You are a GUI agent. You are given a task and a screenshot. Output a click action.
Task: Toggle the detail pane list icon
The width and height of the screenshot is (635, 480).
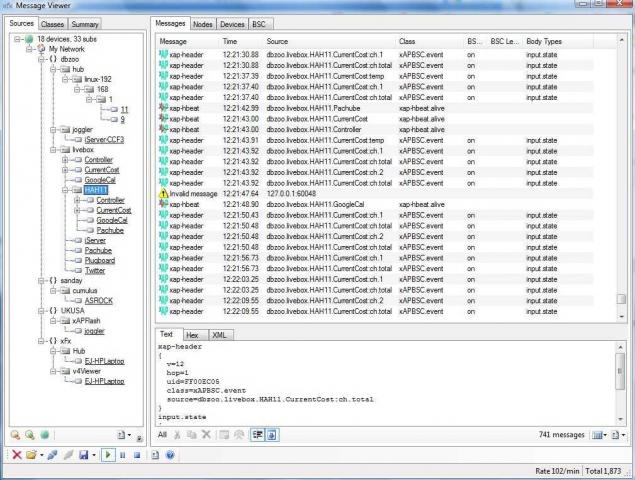(258, 435)
